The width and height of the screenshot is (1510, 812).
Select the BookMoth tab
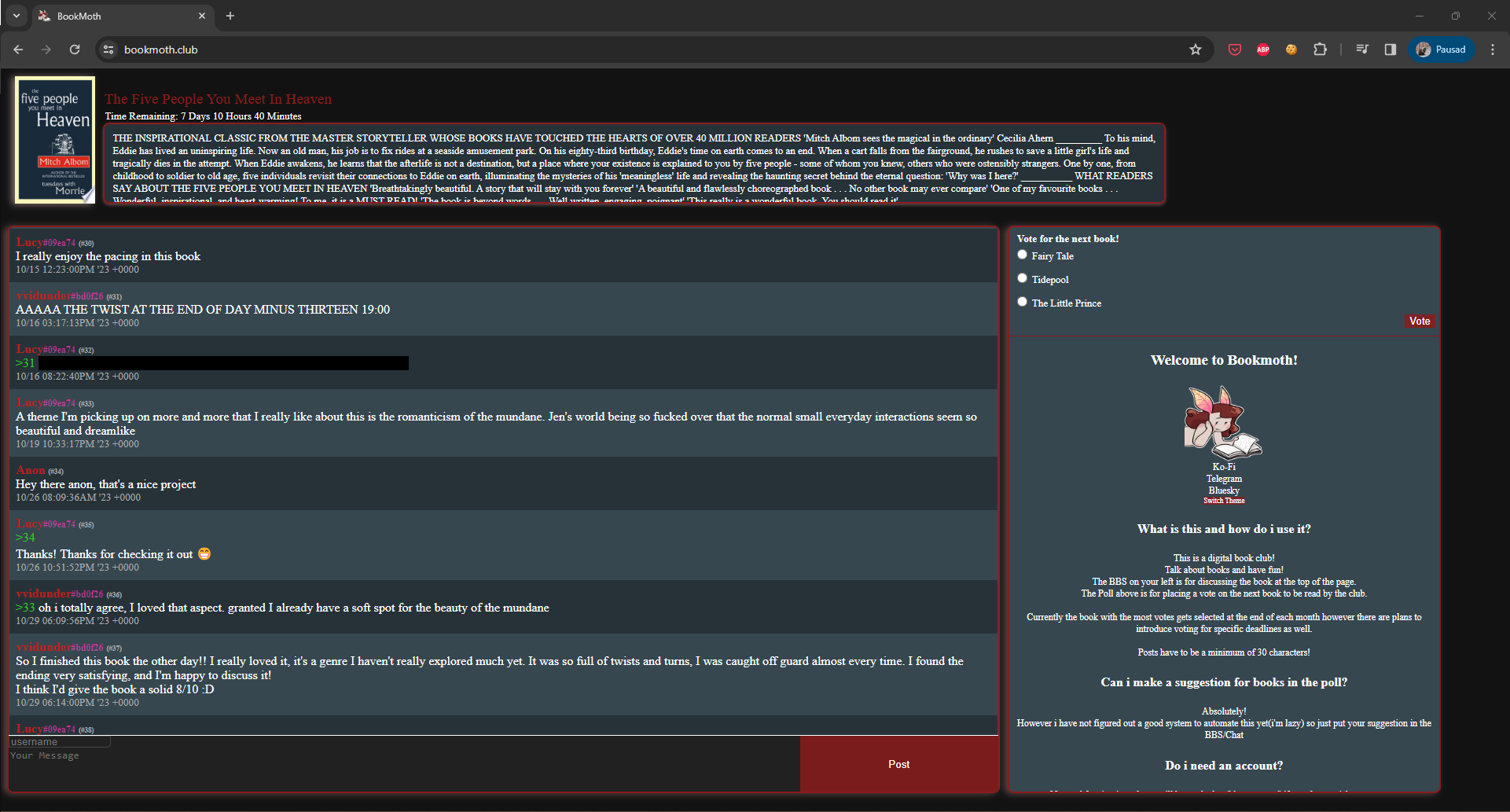click(x=122, y=16)
